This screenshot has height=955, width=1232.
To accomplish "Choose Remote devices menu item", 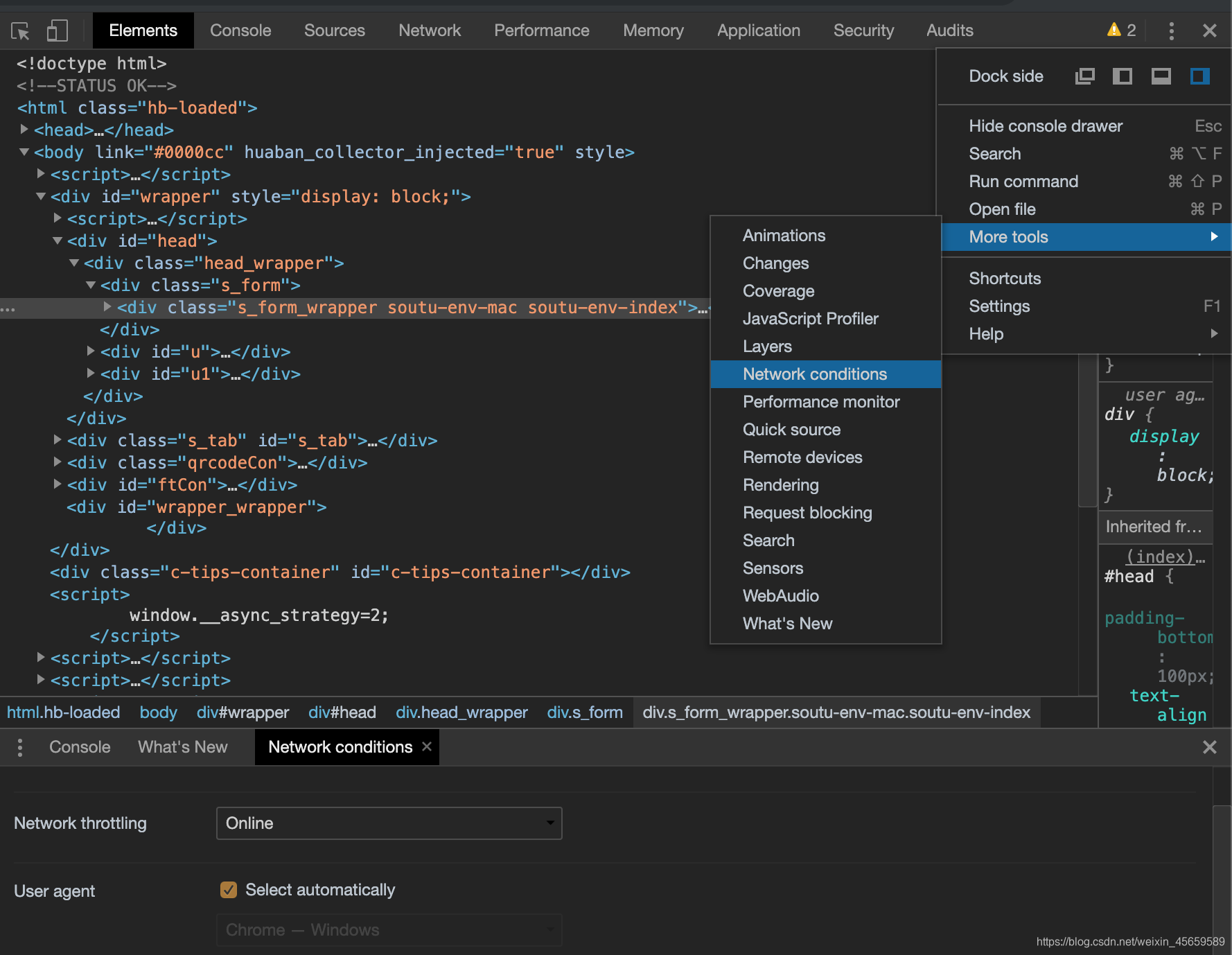I will (826, 457).
